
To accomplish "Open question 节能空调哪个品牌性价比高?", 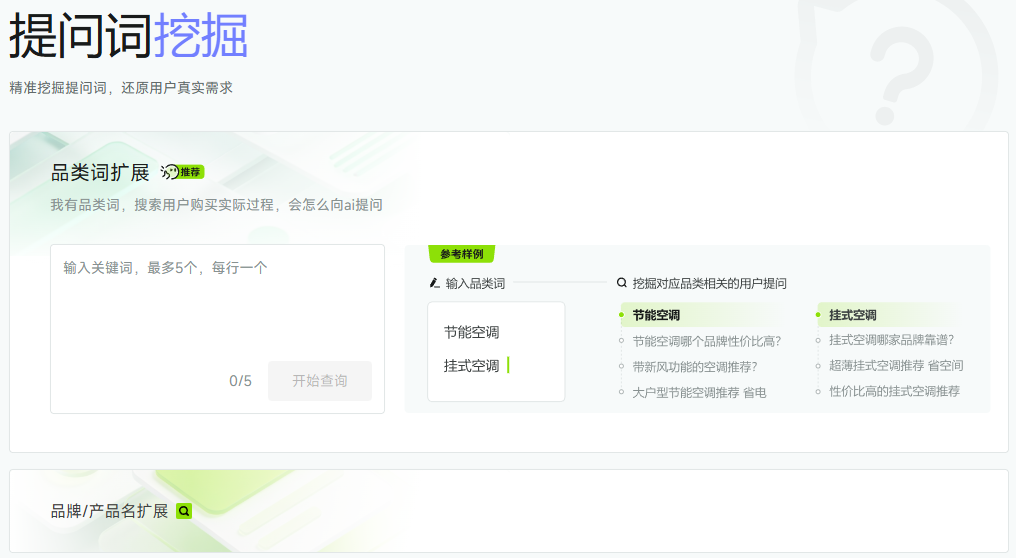I will 706,341.
